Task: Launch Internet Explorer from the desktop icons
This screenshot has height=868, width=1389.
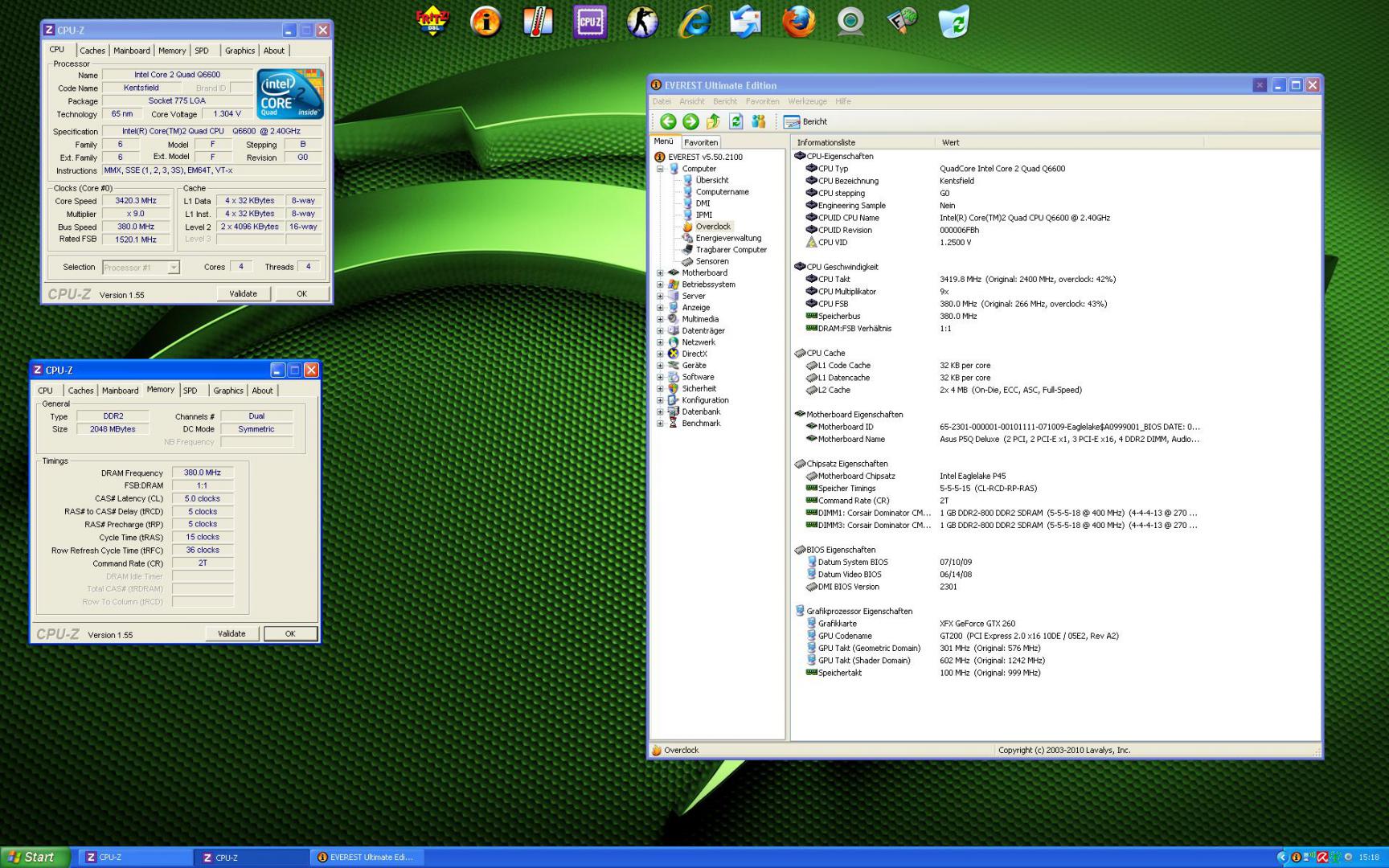Action: click(x=694, y=23)
